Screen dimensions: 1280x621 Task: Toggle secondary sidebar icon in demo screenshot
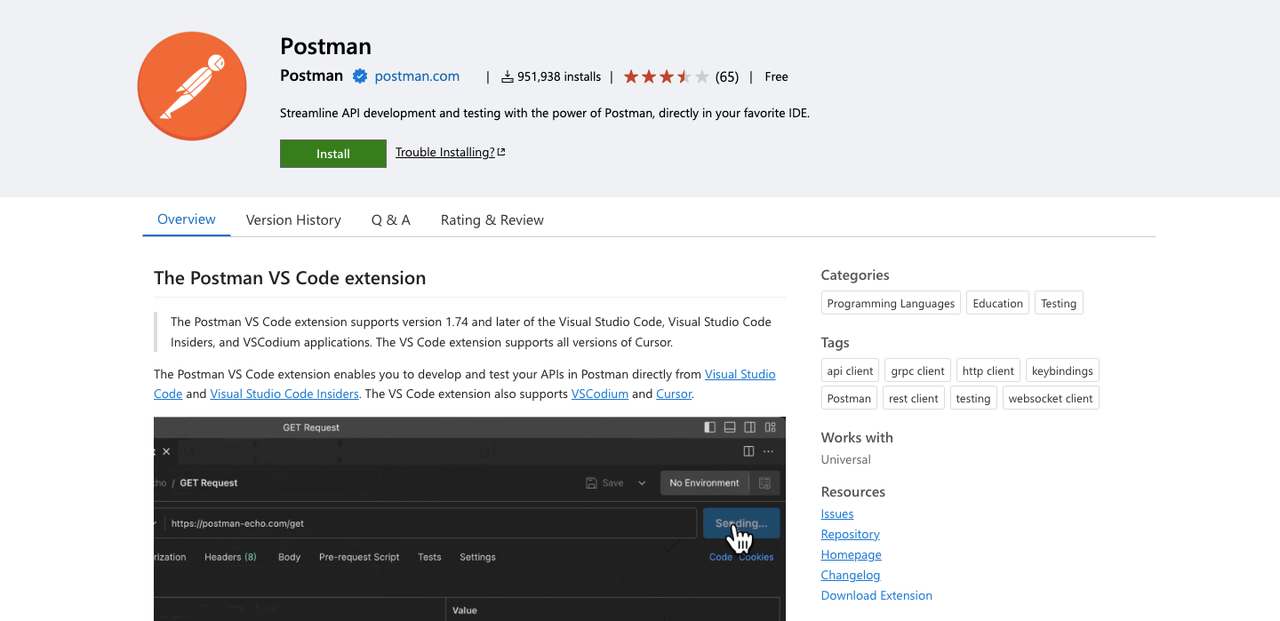[750, 427]
